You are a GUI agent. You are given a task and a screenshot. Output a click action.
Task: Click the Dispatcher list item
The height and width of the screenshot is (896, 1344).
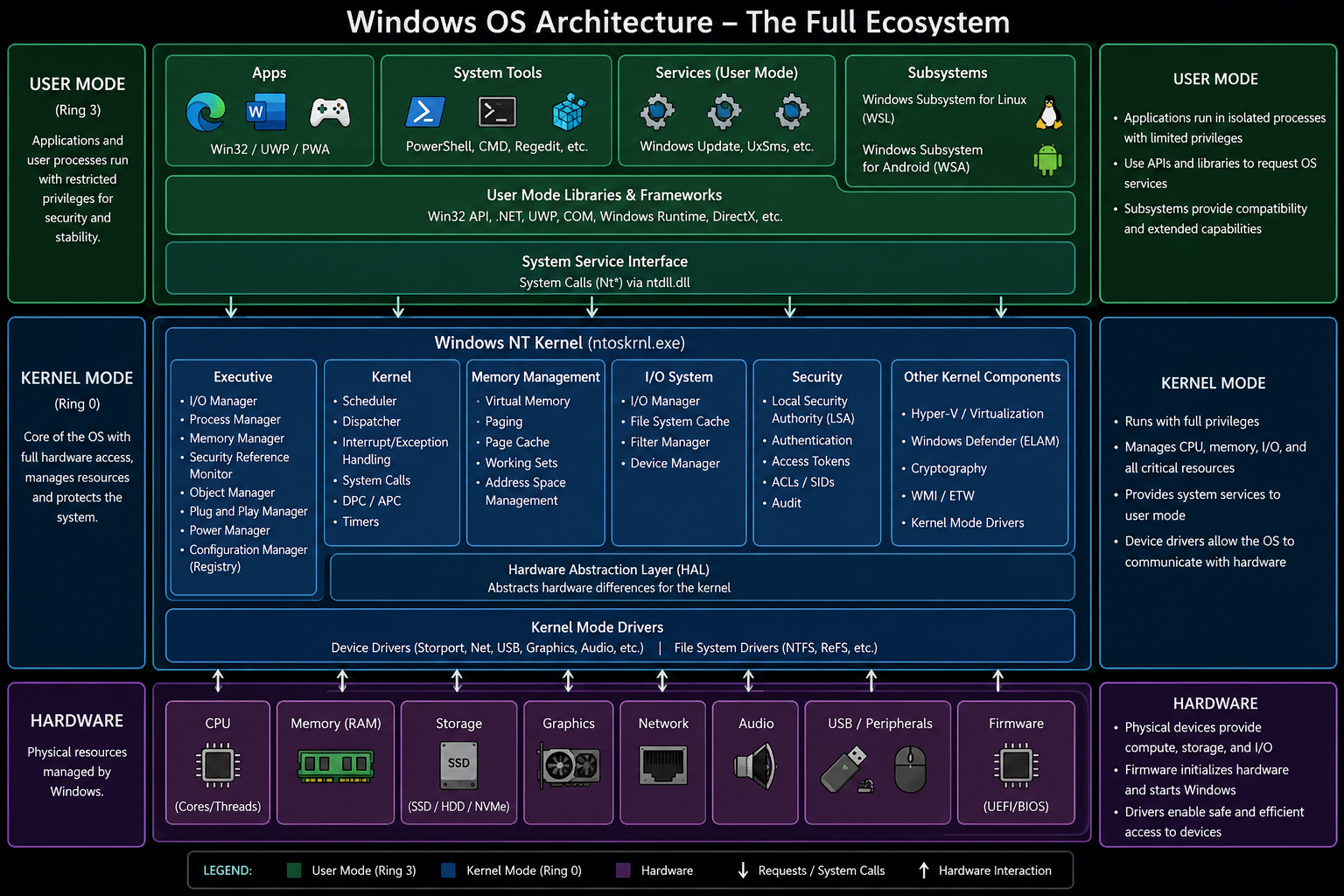tap(371, 422)
